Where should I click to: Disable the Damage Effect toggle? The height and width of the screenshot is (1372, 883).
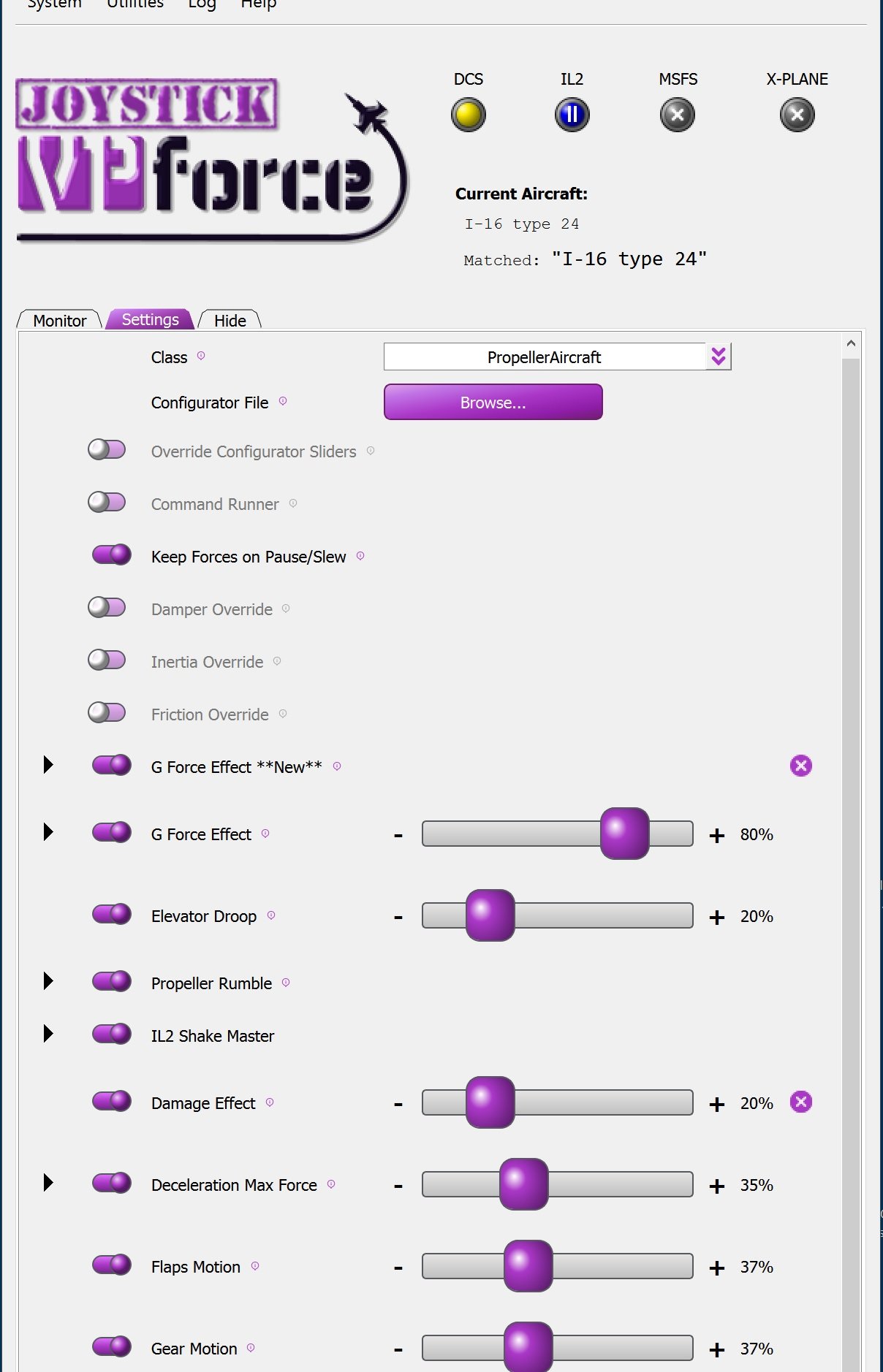[112, 1102]
